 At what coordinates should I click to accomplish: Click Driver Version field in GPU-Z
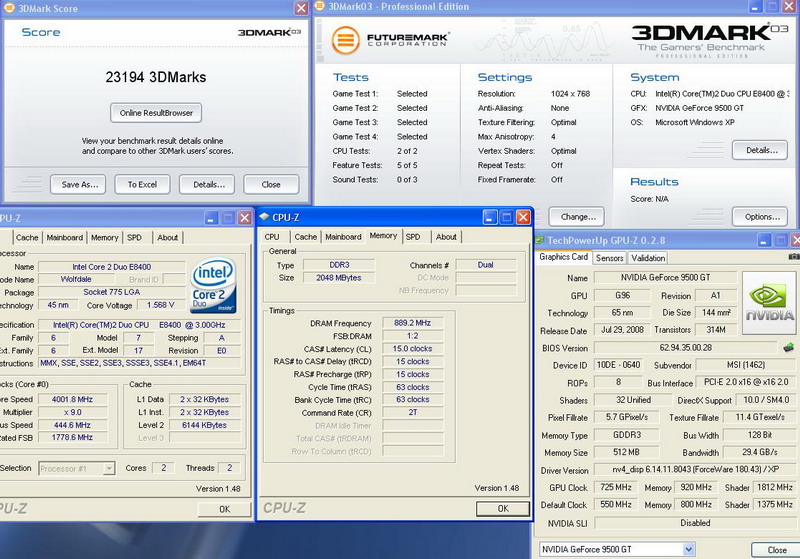[x=695, y=469]
